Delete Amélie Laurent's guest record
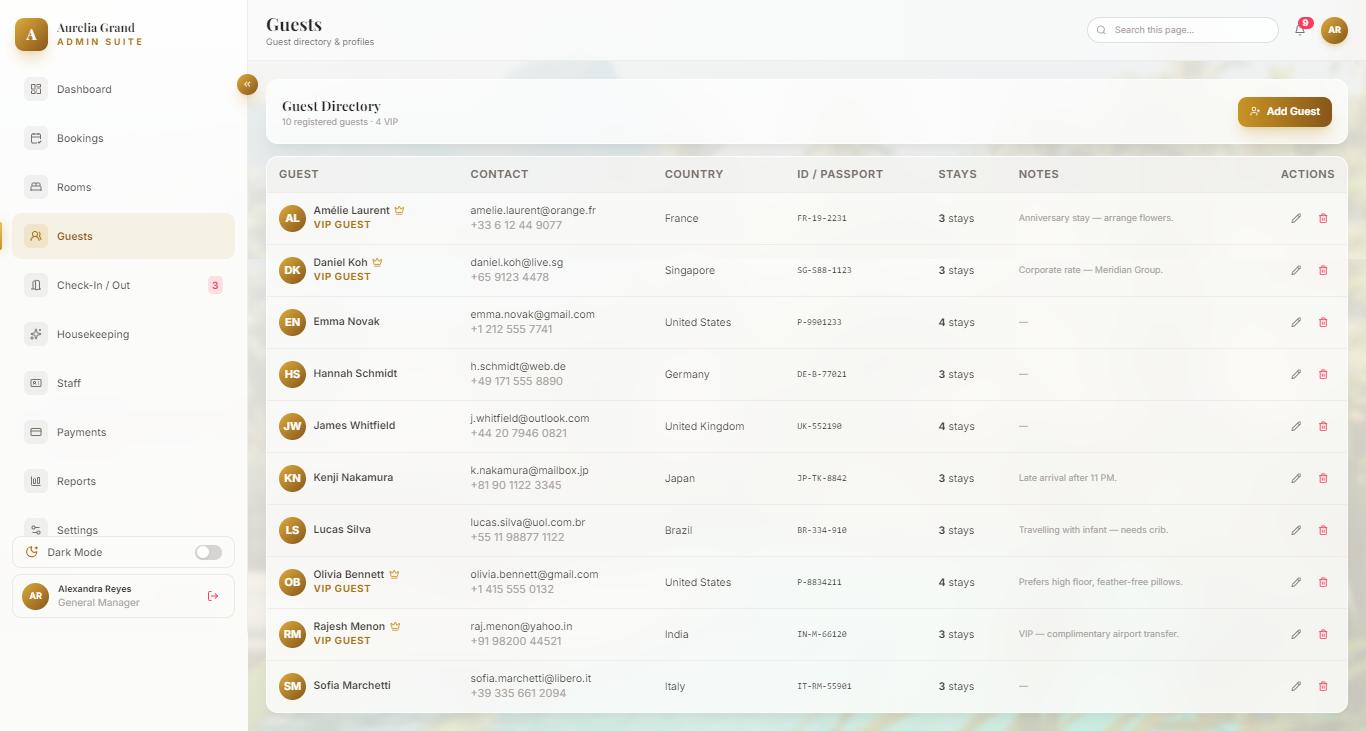1366x731 pixels. pyautogui.click(x=1323, y=218)
